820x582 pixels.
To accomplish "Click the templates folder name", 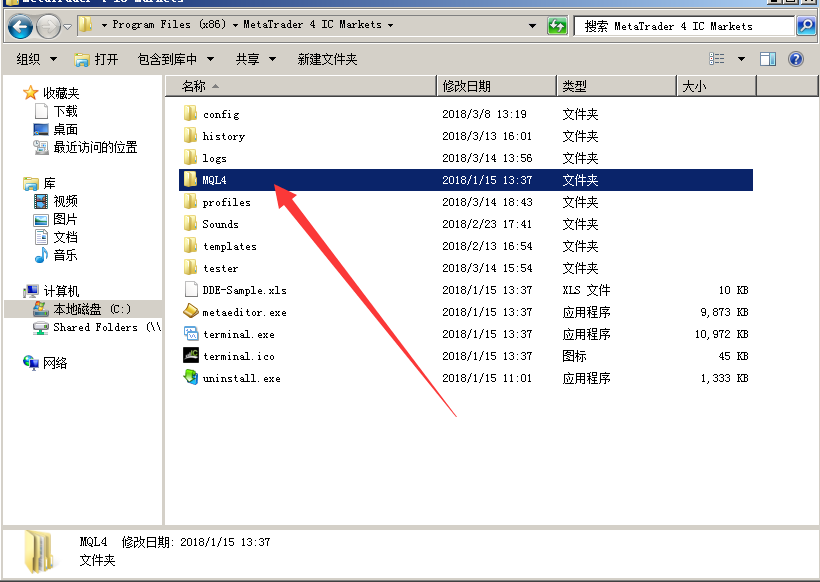I will tap(230, 246).
